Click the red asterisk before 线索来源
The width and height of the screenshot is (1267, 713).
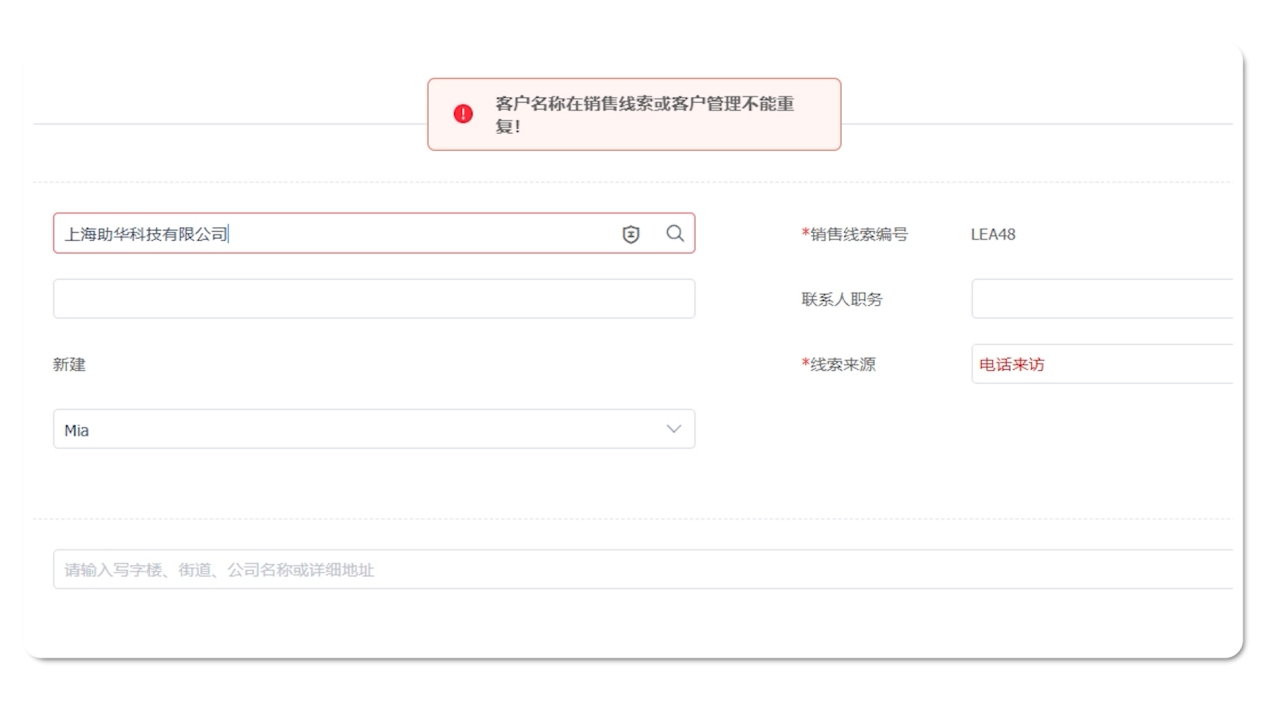(x=805, y=364)
